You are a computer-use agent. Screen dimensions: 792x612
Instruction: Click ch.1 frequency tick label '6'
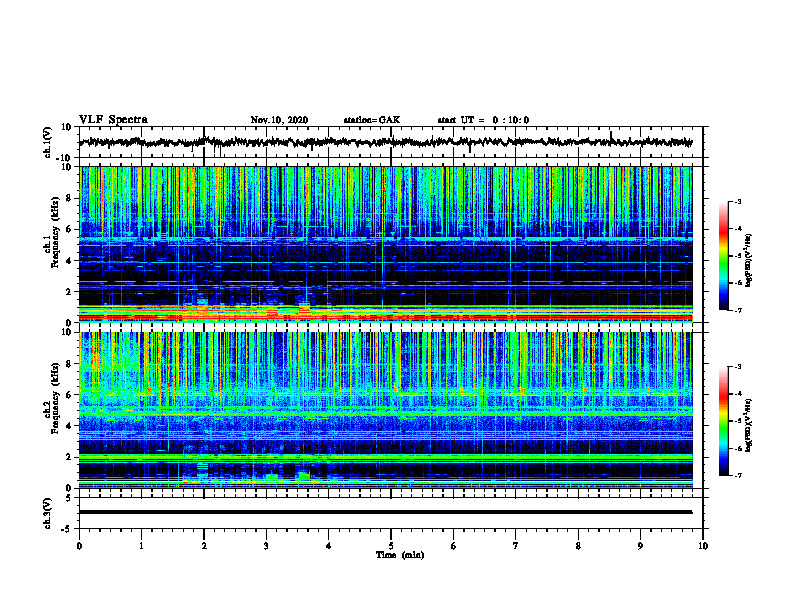pyautogui.click(x=69, y=229)
